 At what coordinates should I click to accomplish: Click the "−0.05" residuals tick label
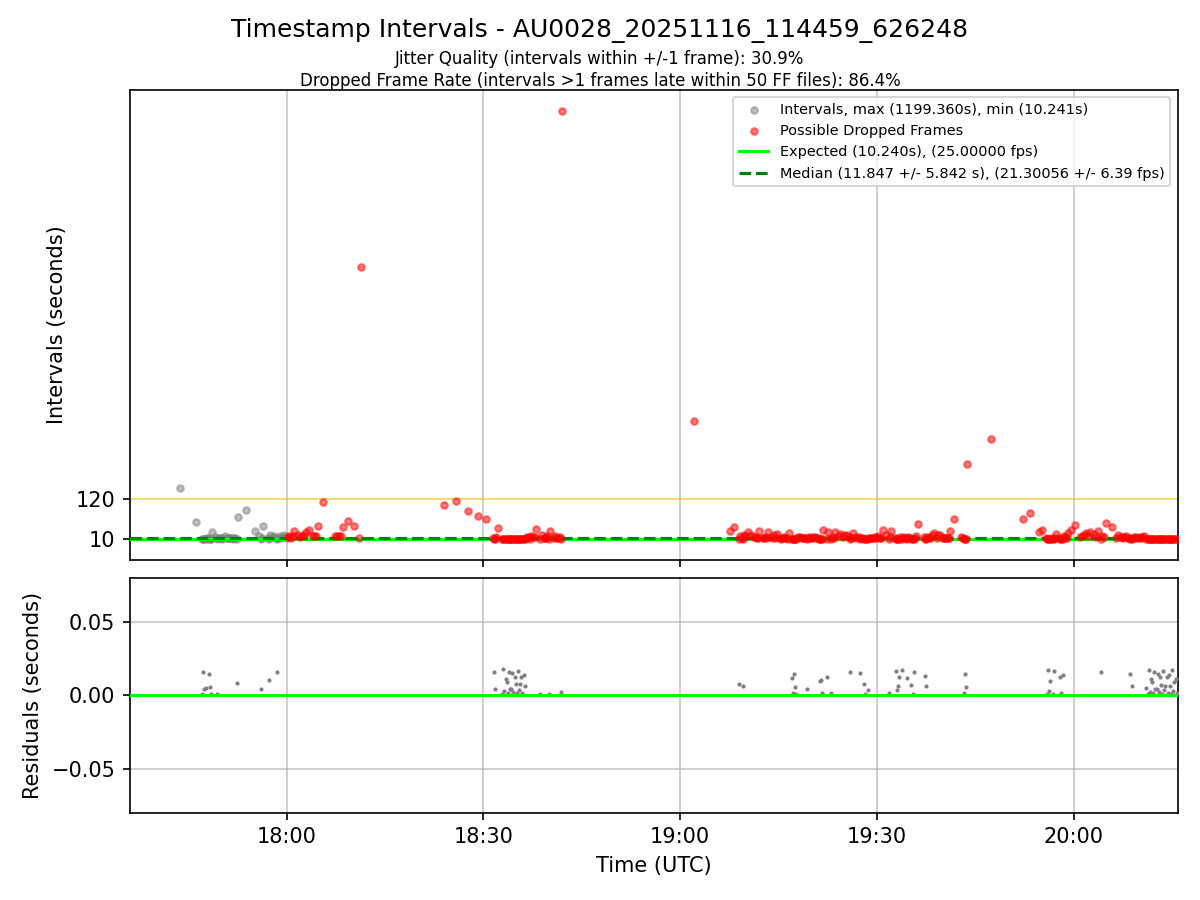[x=84, y=770]
